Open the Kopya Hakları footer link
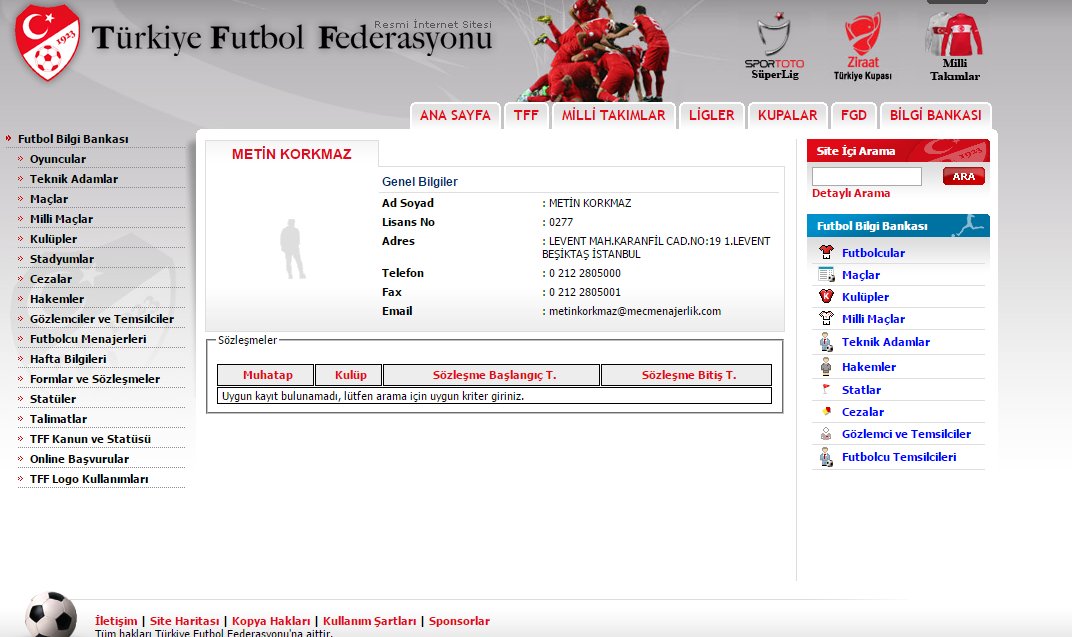Image resolution: width=1072 pixels, height=637 pixels. tap(271, 621)
